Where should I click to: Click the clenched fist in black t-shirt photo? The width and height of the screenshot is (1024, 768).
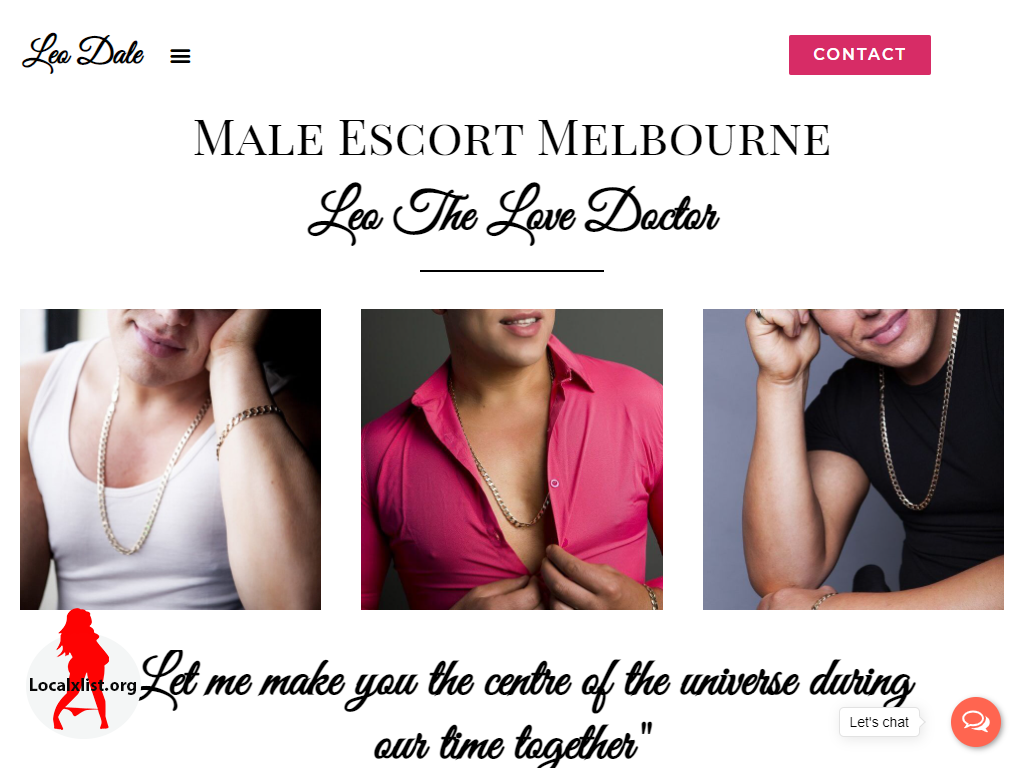782,342
